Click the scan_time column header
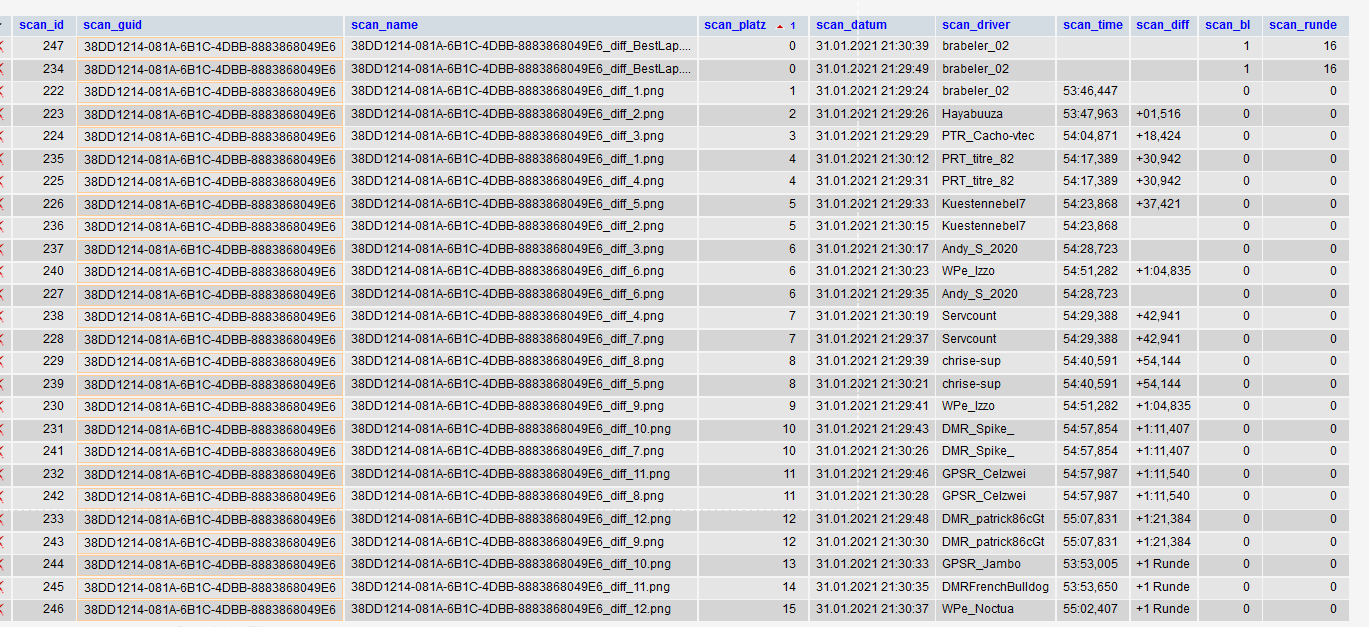This screenshot has height=627, width=1369. pos(1092,25)
